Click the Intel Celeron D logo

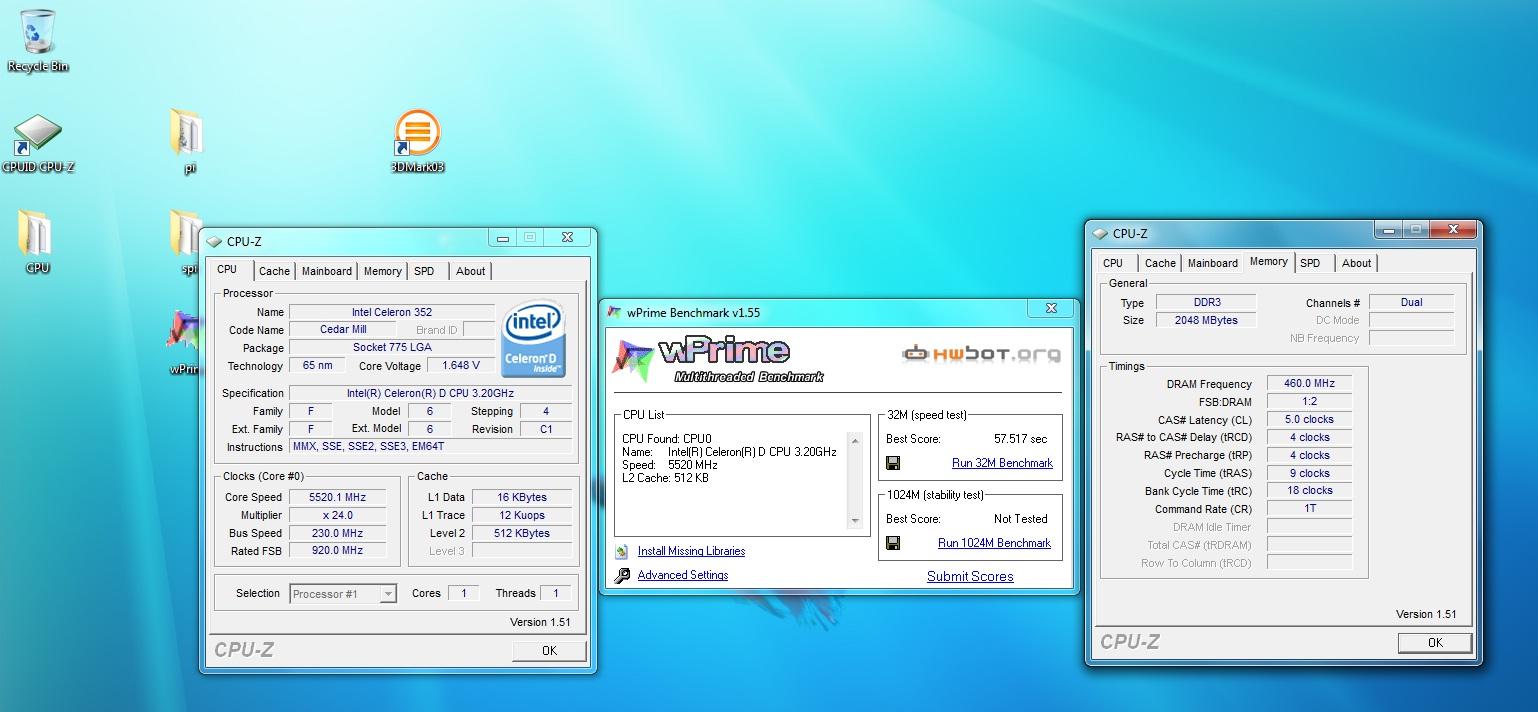[x=534, y=338]
